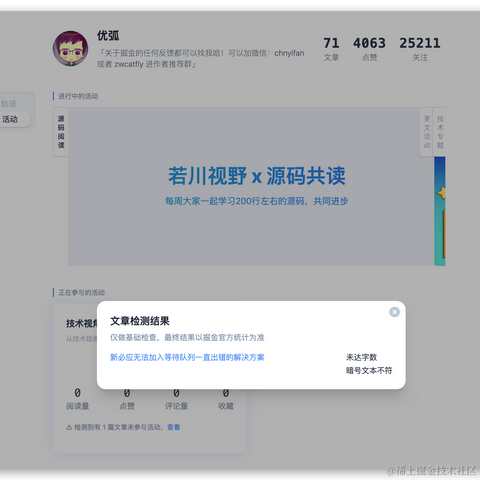The image size is (480, 480).
Task: Switch to the 技术专题 vertical tab
Action: [x=440, y=132]
